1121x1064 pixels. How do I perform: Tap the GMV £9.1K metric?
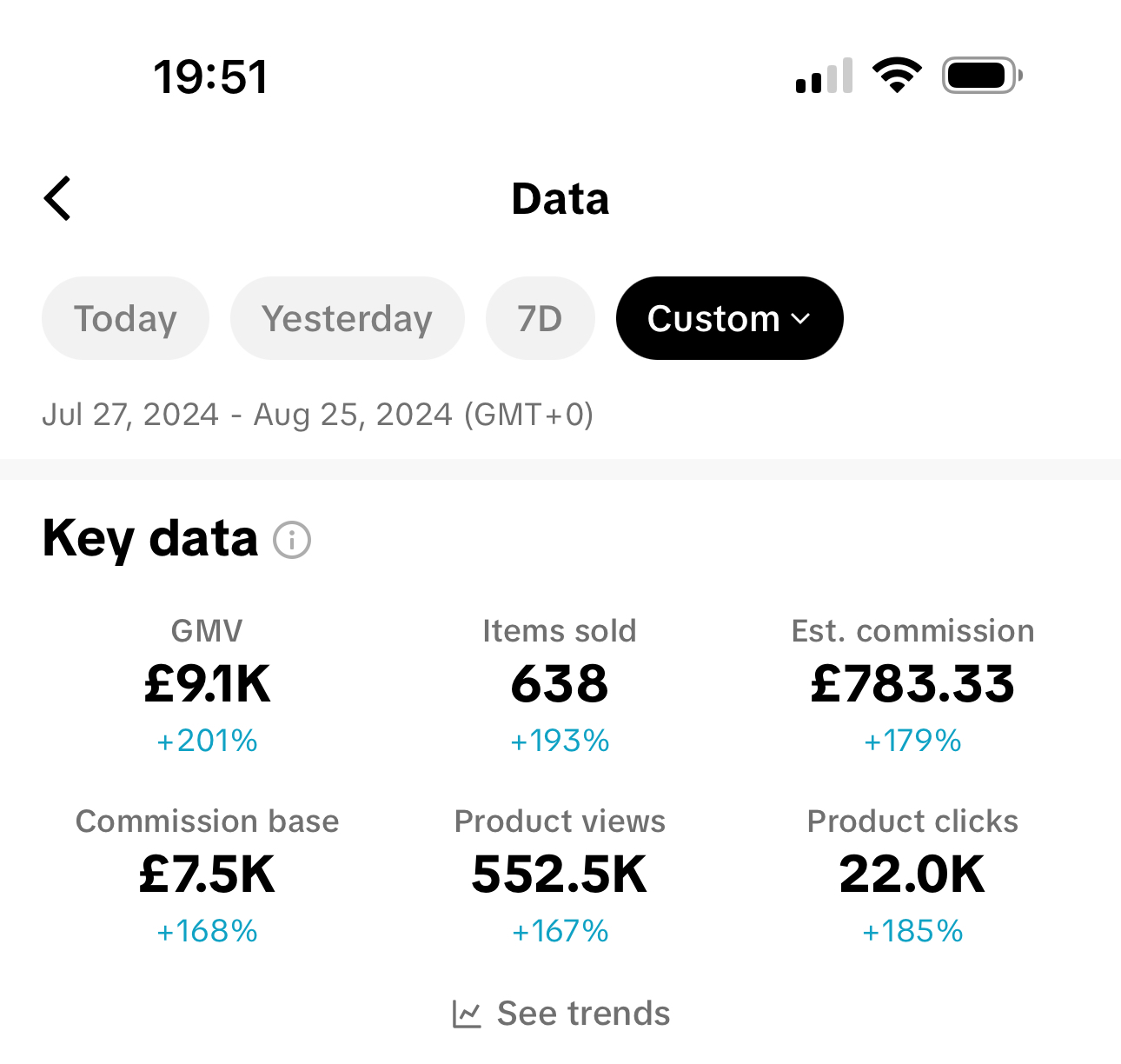click(207, 685)
